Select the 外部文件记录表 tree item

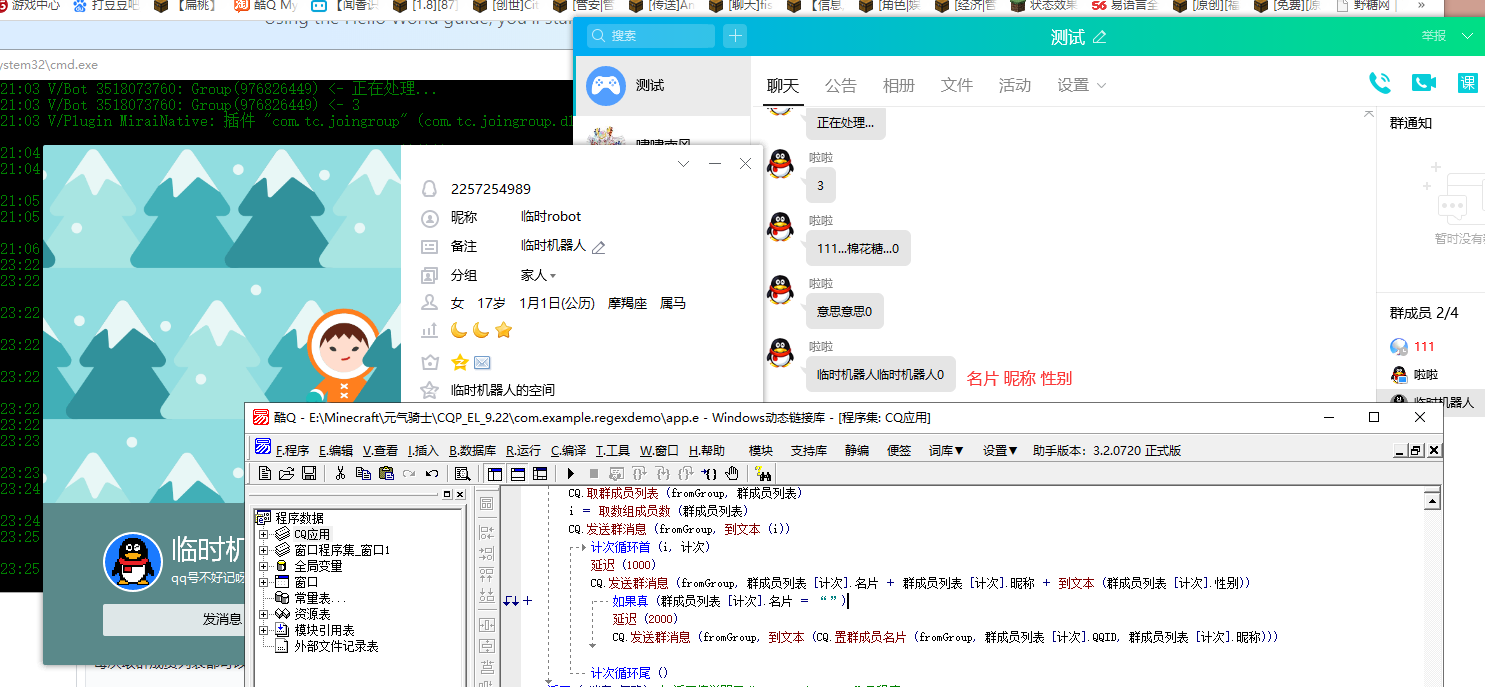tap(328, 646)
